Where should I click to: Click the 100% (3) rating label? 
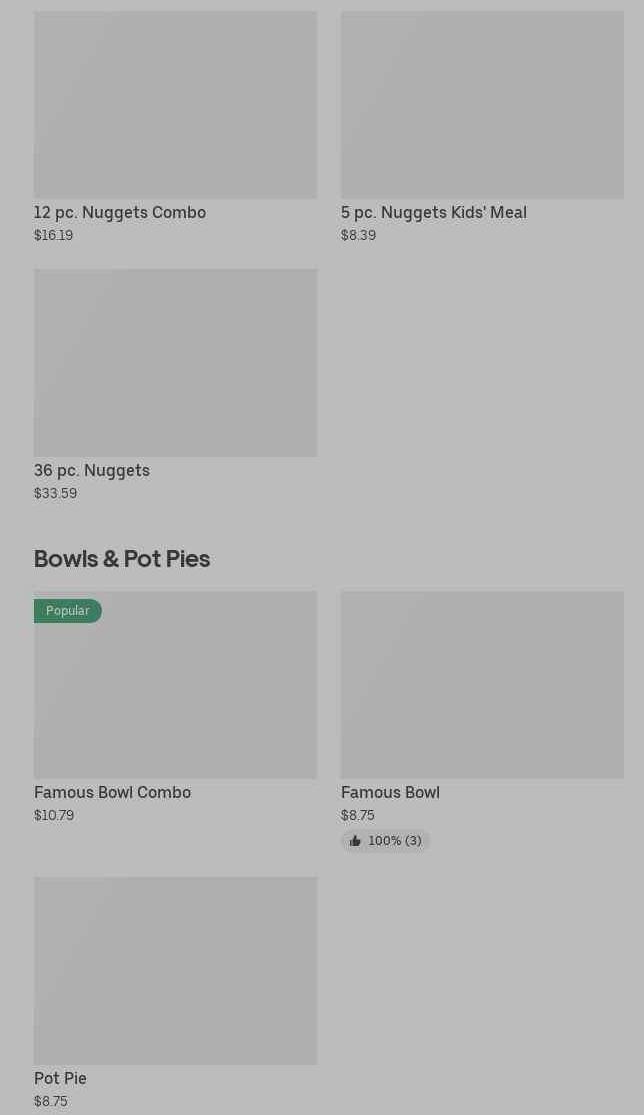(395, 841)
